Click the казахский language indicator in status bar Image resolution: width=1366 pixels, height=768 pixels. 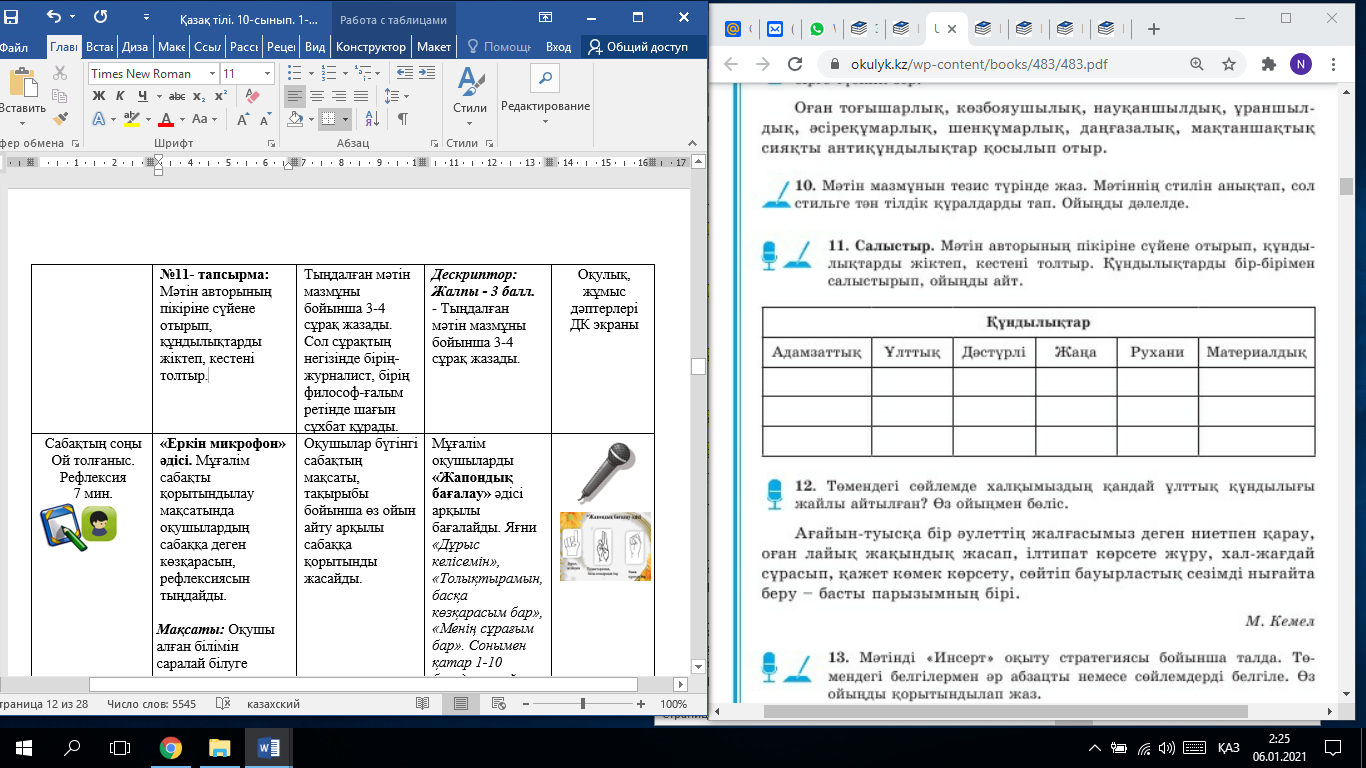(x=273, y=704)
